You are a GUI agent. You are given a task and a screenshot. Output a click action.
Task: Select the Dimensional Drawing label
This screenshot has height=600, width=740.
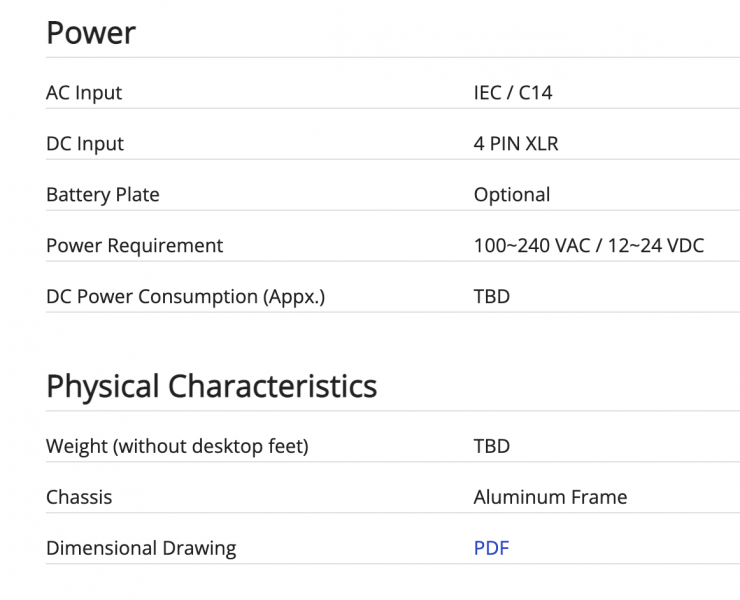tap(141, 548)
